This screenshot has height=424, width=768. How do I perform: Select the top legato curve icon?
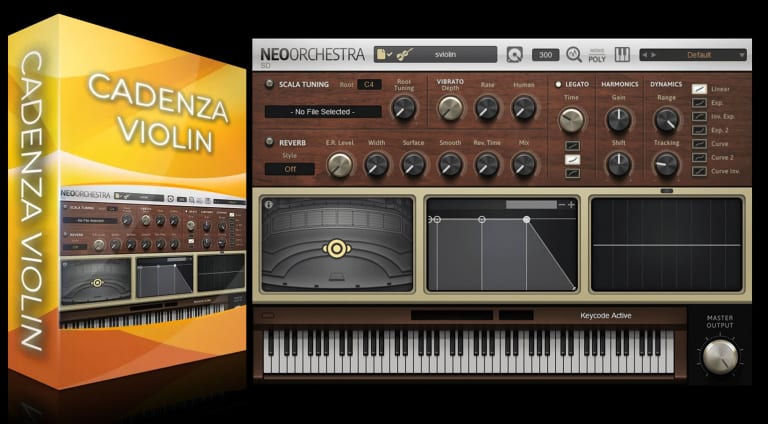[572, 146]
